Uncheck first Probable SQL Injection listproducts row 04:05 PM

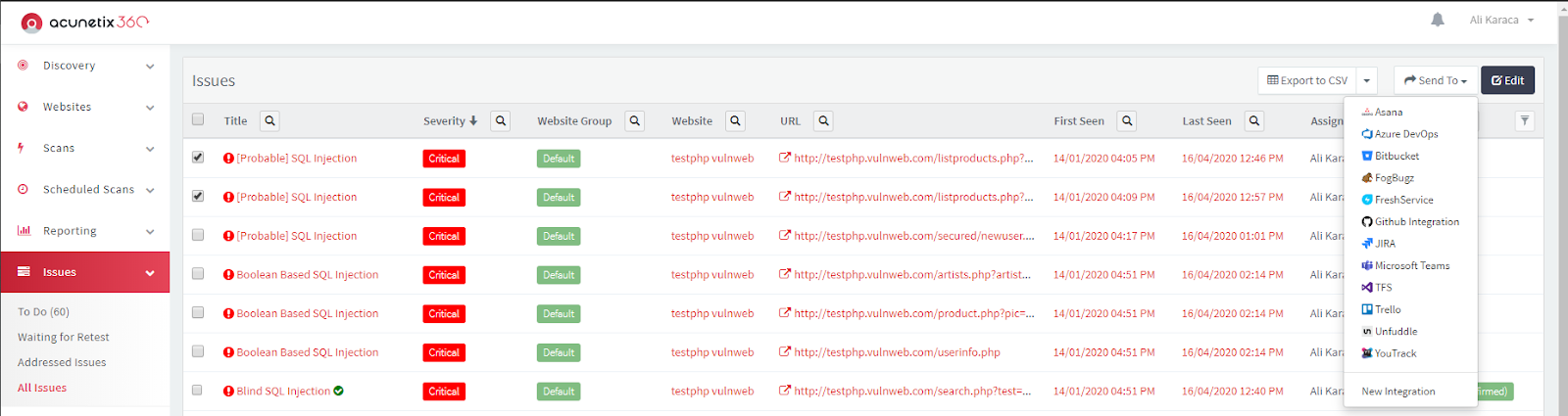[x=198, y=157]
